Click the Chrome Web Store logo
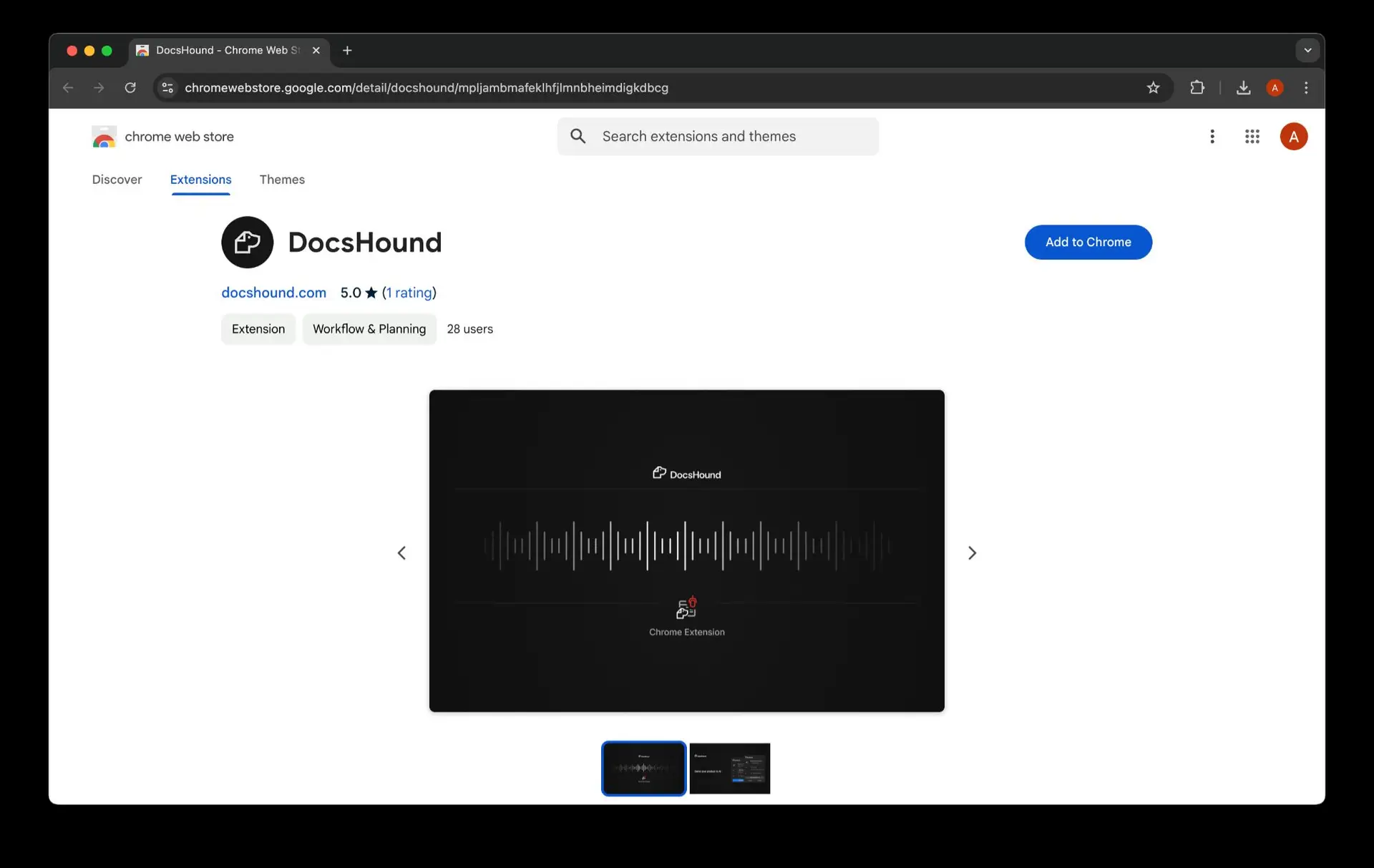 point(104,136)
